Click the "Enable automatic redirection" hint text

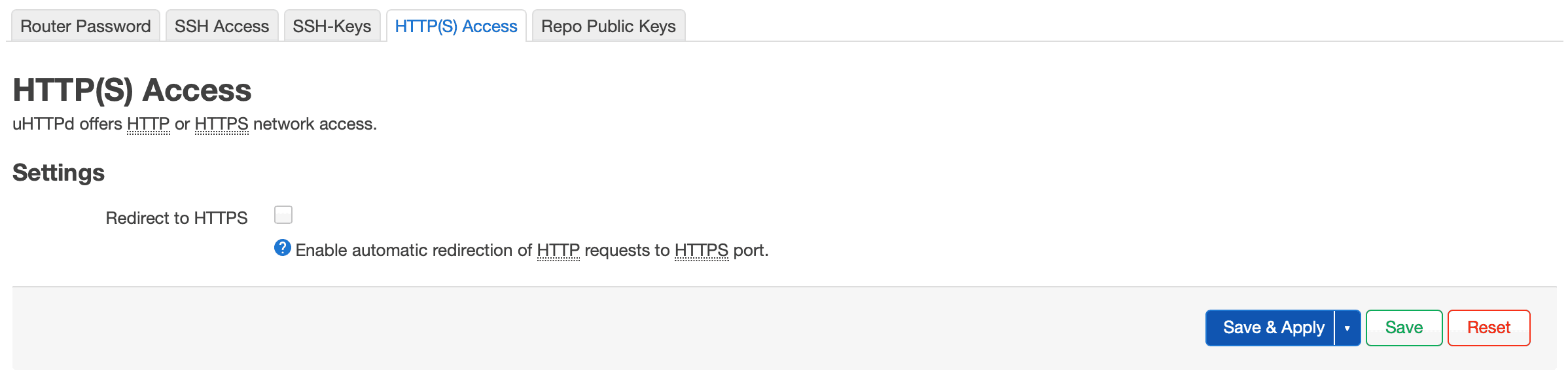(414, 250)
